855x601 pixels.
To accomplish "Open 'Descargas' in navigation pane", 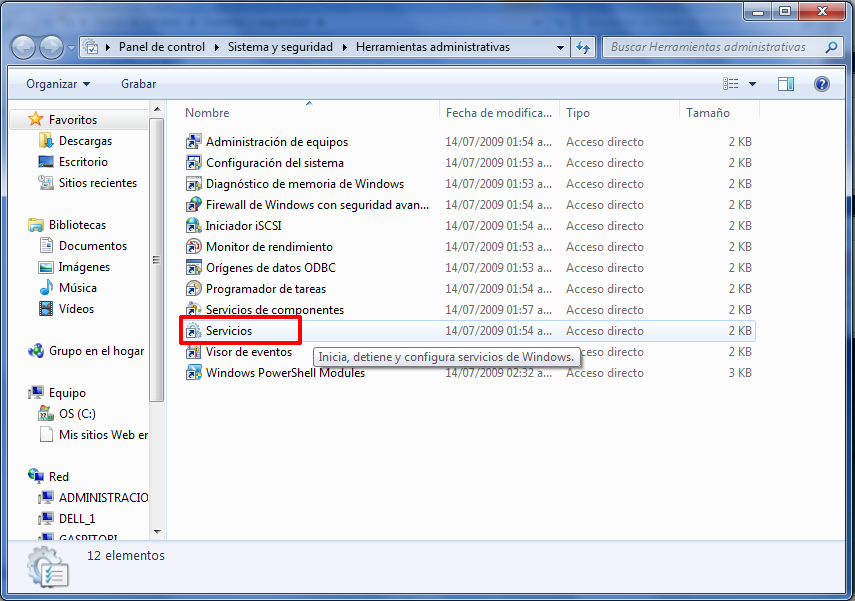I will coord(85,141).
